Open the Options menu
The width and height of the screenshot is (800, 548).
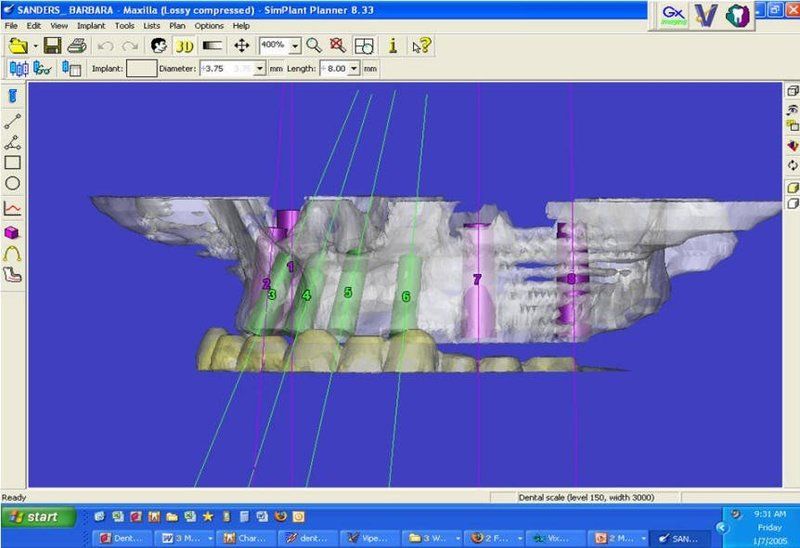(x=209, y=26)
